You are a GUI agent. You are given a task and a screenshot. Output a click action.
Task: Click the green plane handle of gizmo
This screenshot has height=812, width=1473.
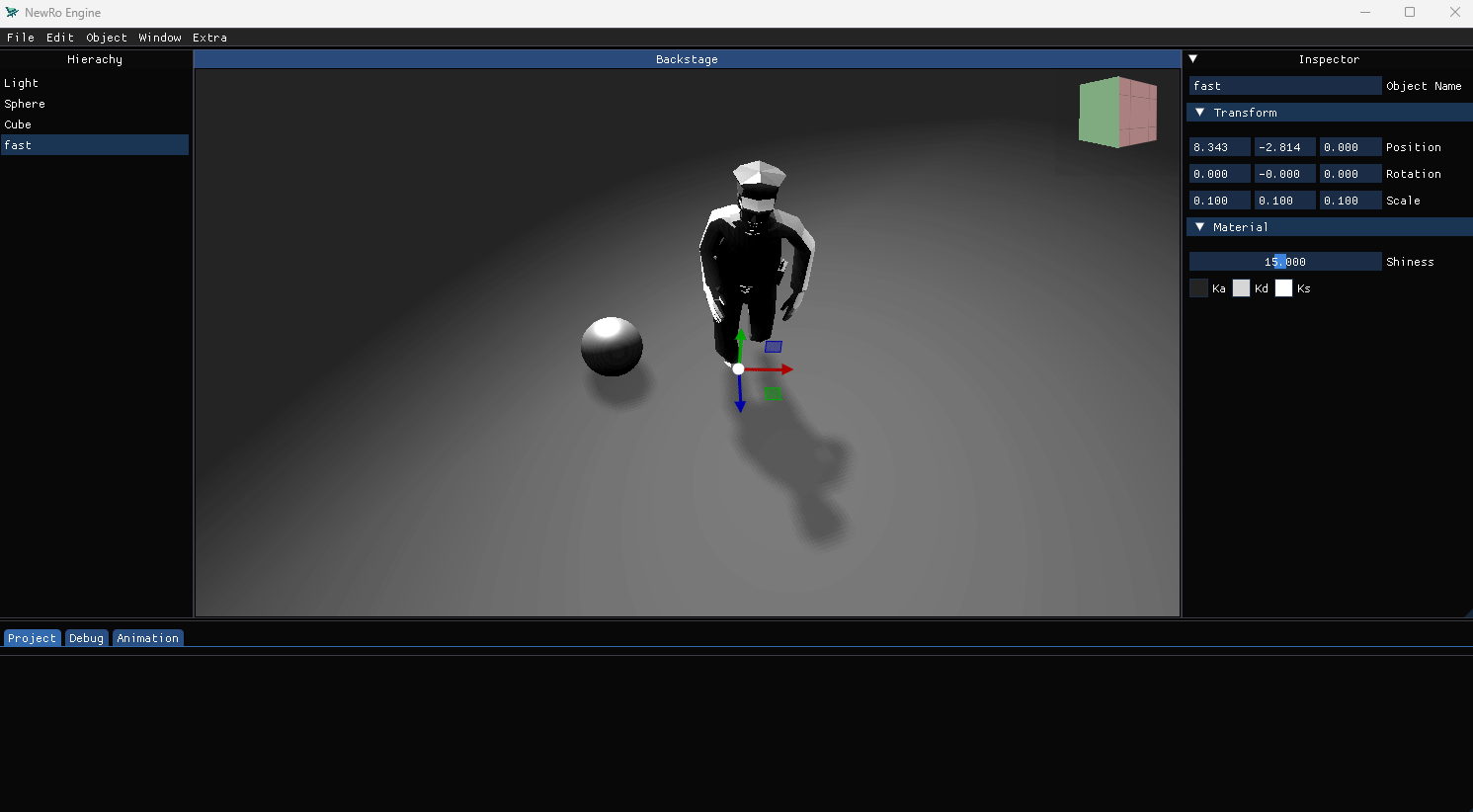[x=773, y=394]
